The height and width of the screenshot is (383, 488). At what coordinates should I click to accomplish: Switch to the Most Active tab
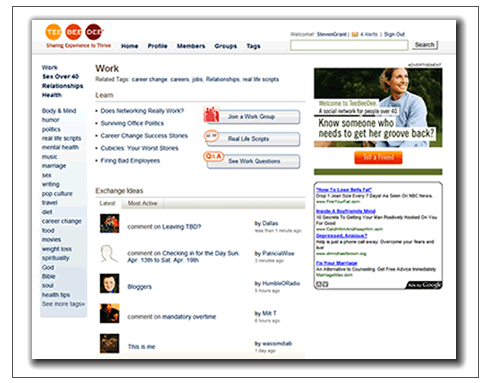(143, 203)
